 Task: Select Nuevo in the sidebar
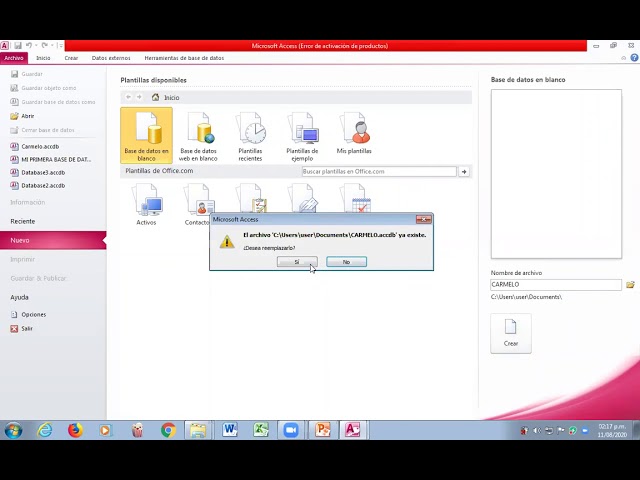click(x=53, y=240)
